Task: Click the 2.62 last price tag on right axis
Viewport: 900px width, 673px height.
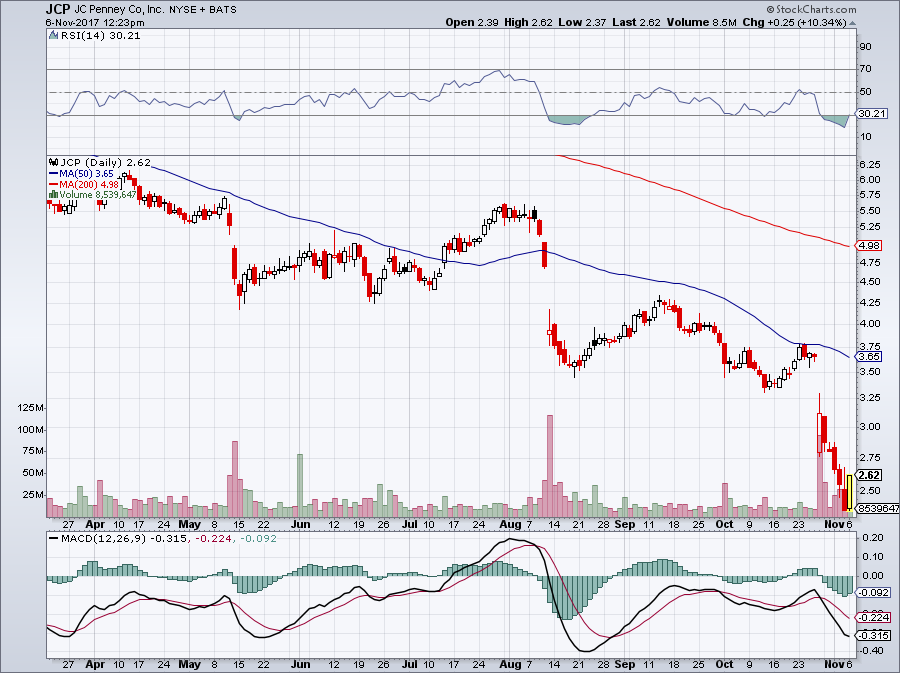Action: point(869,475)
